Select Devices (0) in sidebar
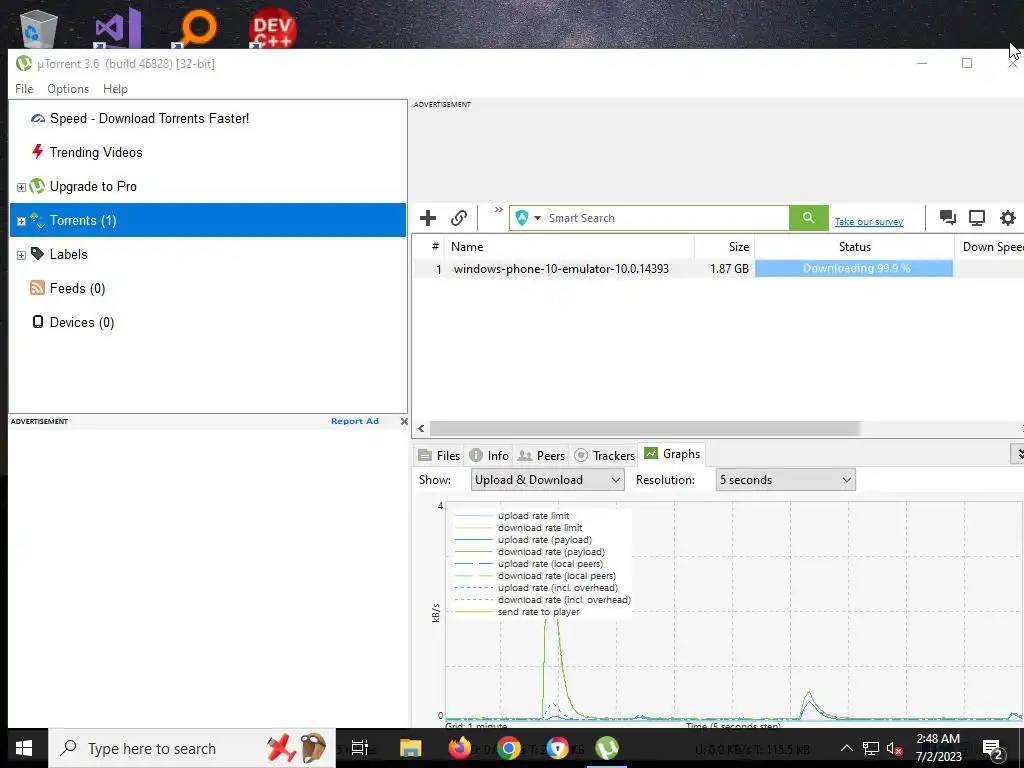This screenshot has width=1024, height=768. [x=82, y=322]
